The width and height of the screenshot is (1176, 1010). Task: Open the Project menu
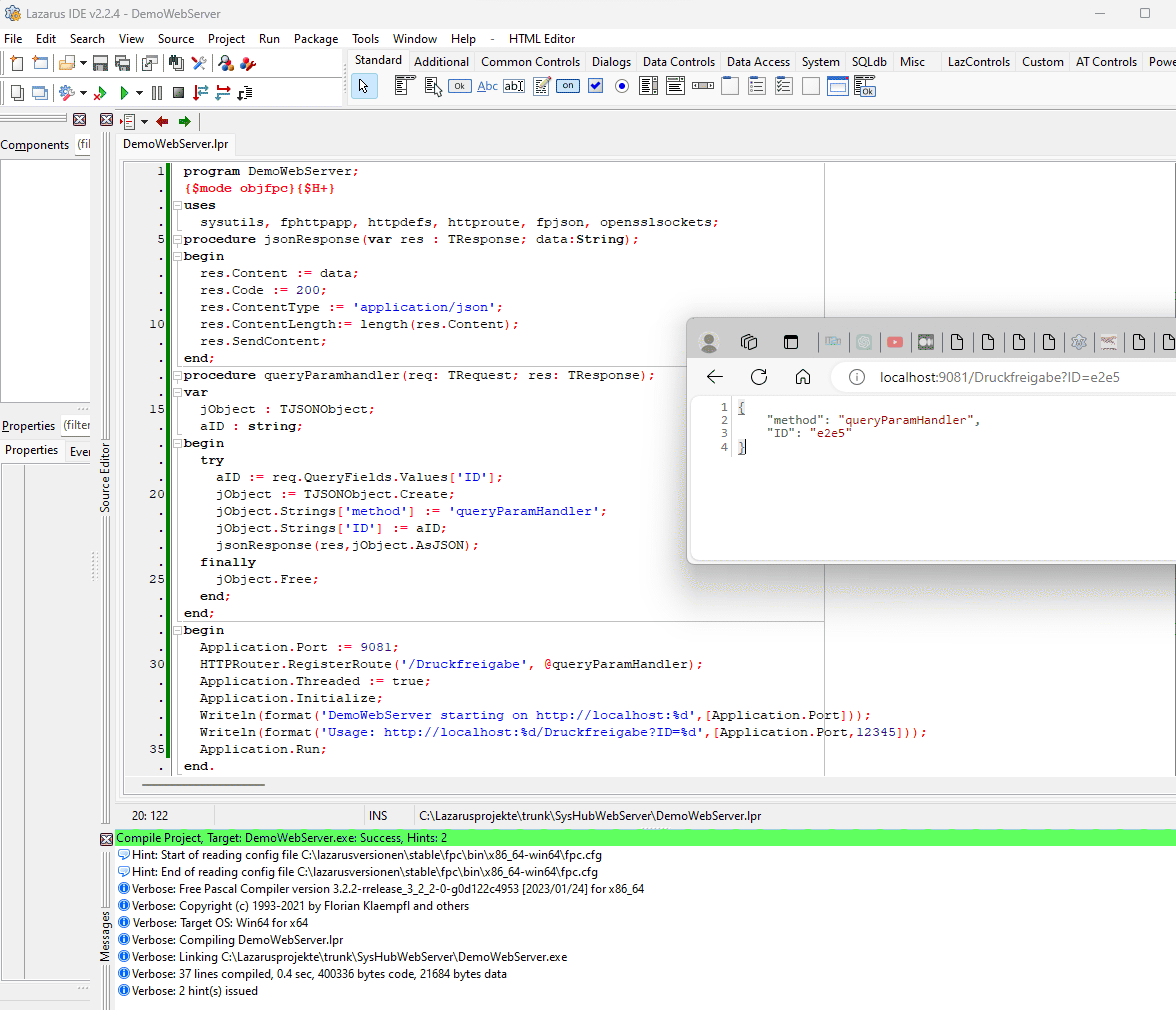click(226, 39)
